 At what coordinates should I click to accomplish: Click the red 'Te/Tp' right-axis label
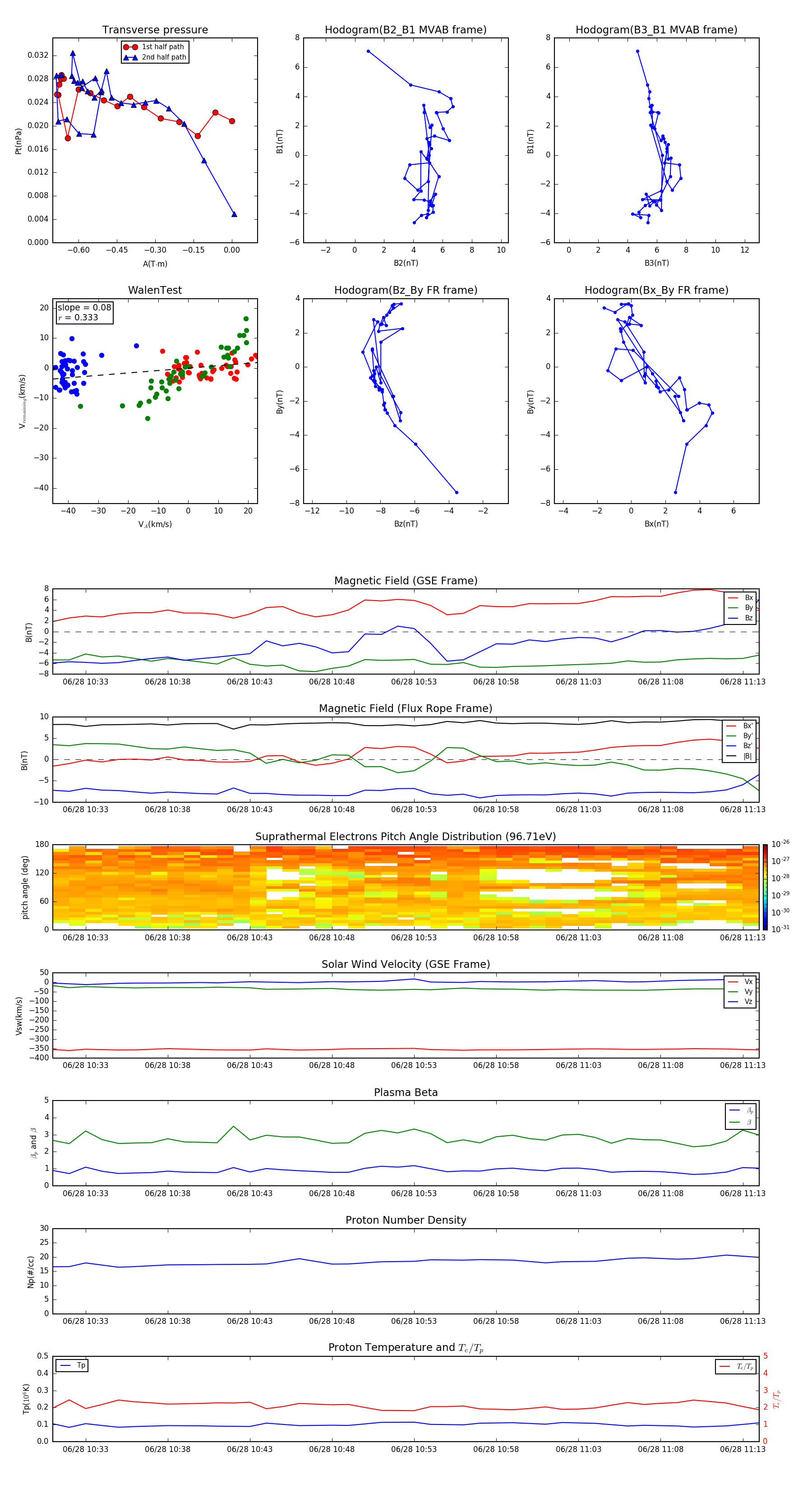click(x=777, y=1399)
